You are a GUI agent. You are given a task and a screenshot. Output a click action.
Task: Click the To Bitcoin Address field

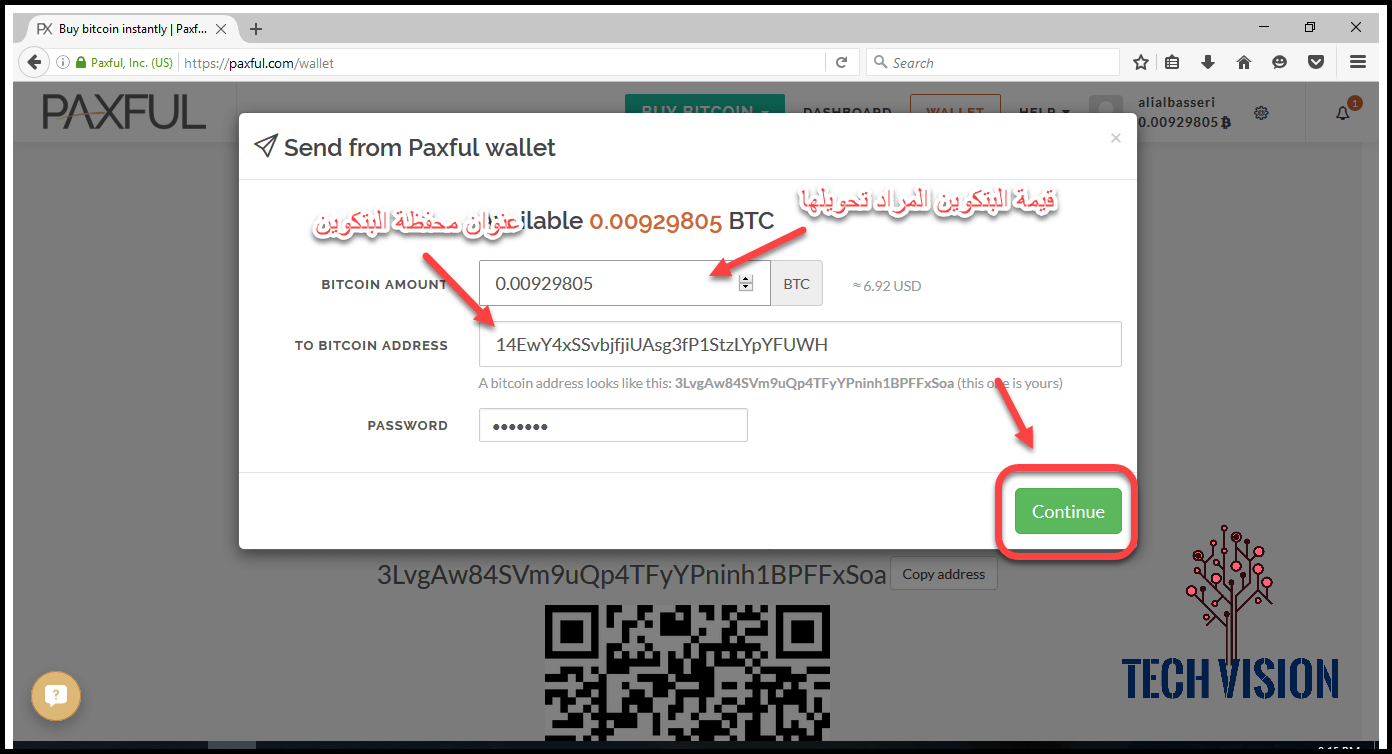pos(800,344)
